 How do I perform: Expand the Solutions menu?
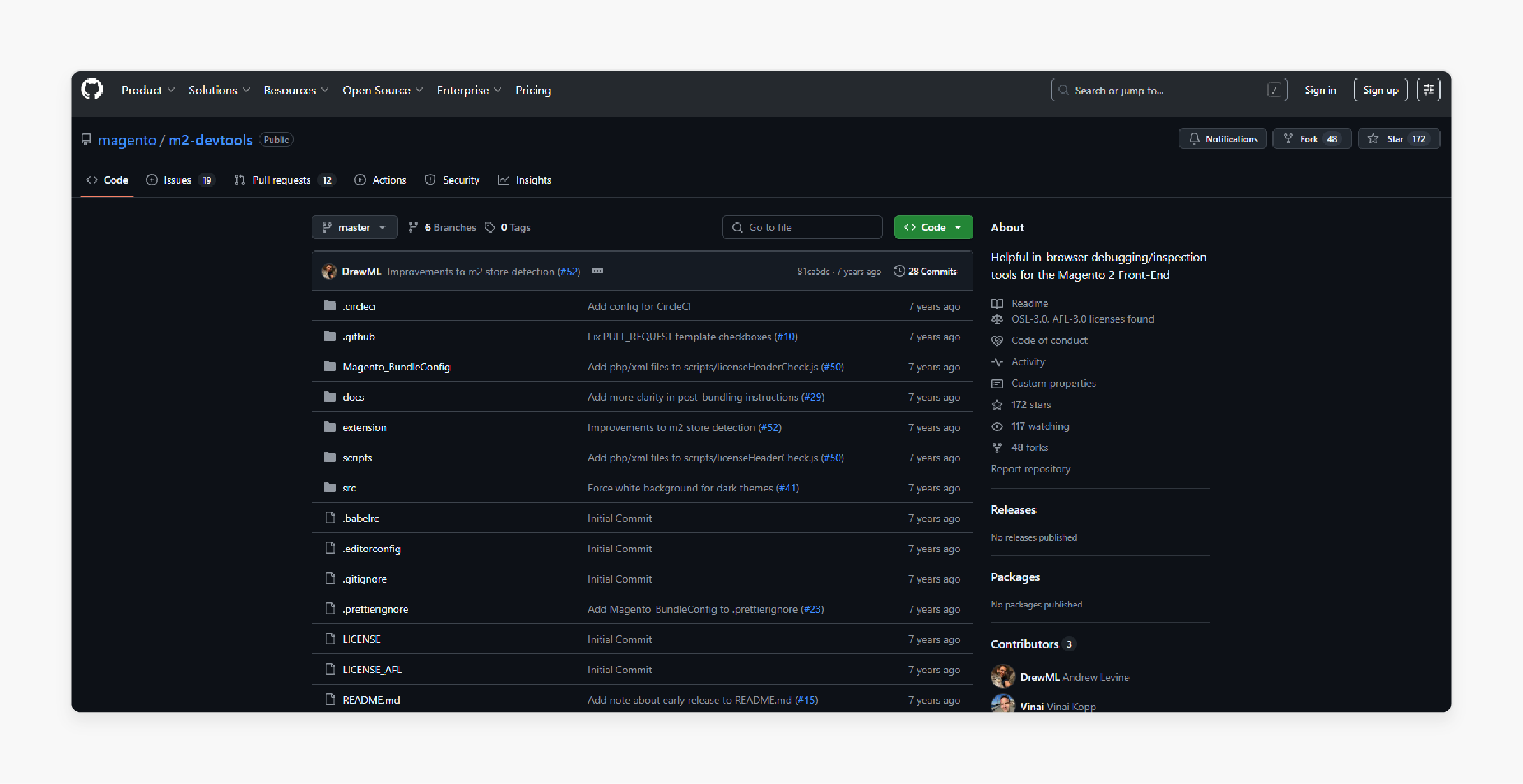(219, 90)
